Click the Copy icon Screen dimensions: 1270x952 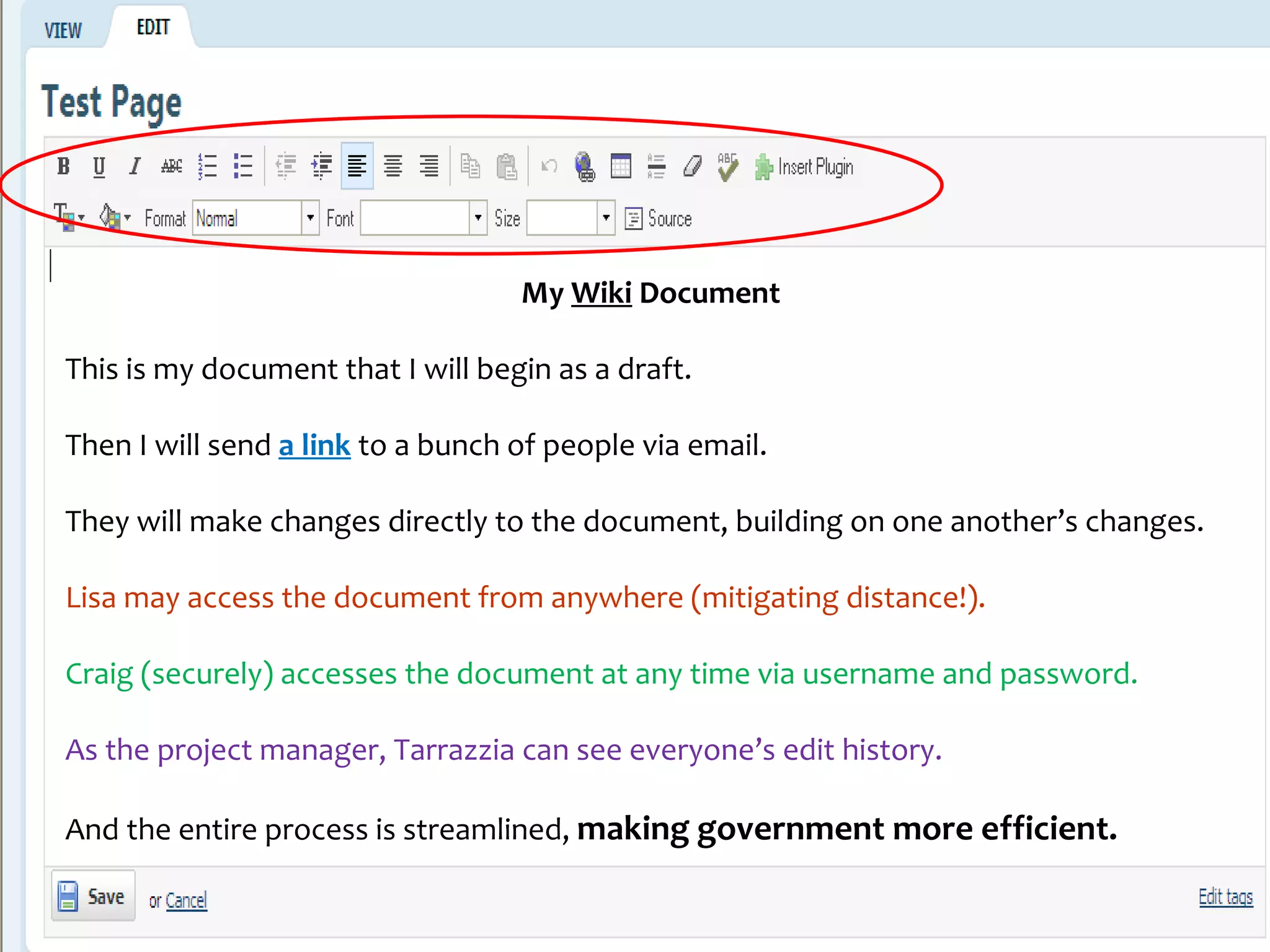tap(471, 166)
